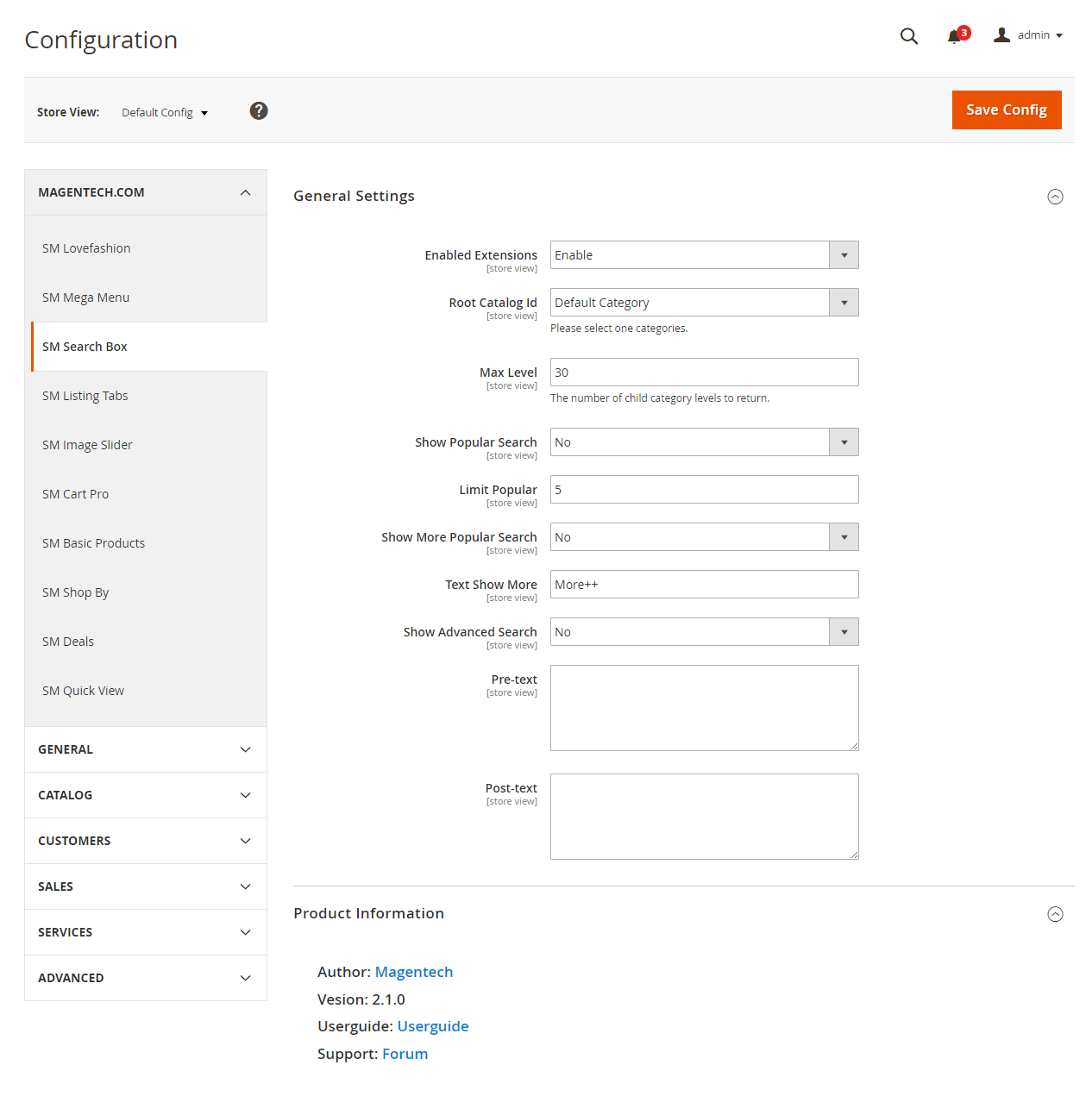Open the Userguide link

(x=433, y=1026)
